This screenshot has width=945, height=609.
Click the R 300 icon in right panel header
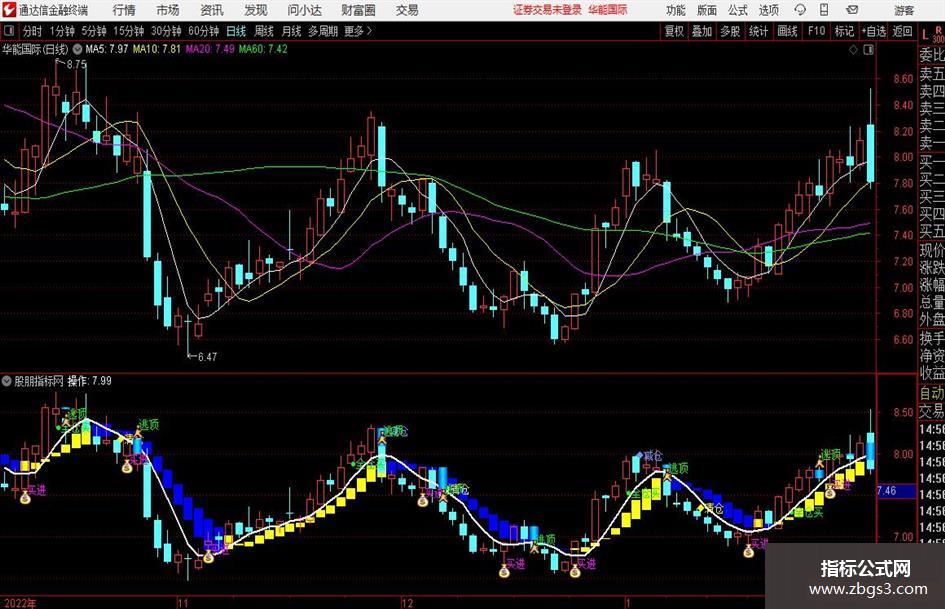pyautogui.click(x=938, y=34)
